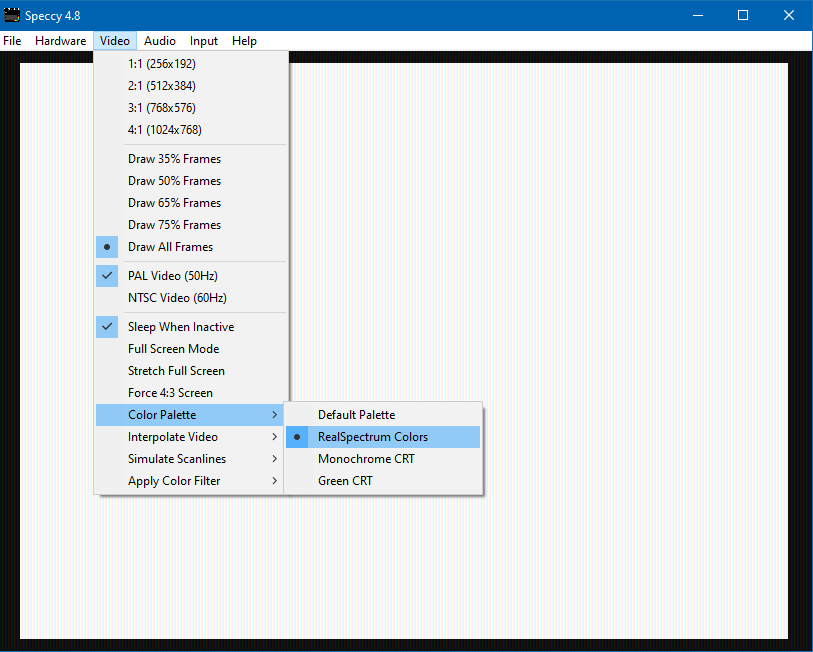Choose RealSpectrum Colors palette
Viewport: 813px width, 652px height.
click(383, 437)
